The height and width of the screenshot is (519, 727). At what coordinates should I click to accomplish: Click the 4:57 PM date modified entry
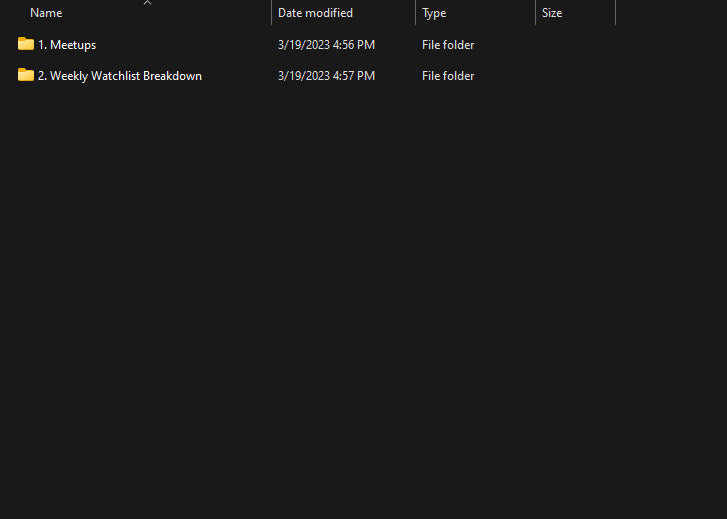(326, 76)
